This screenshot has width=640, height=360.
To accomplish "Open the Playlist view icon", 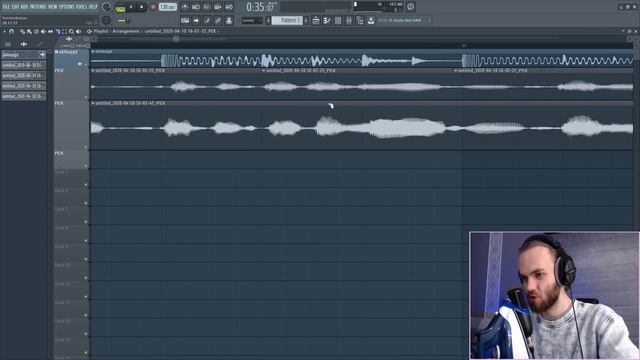I will 316,20.
